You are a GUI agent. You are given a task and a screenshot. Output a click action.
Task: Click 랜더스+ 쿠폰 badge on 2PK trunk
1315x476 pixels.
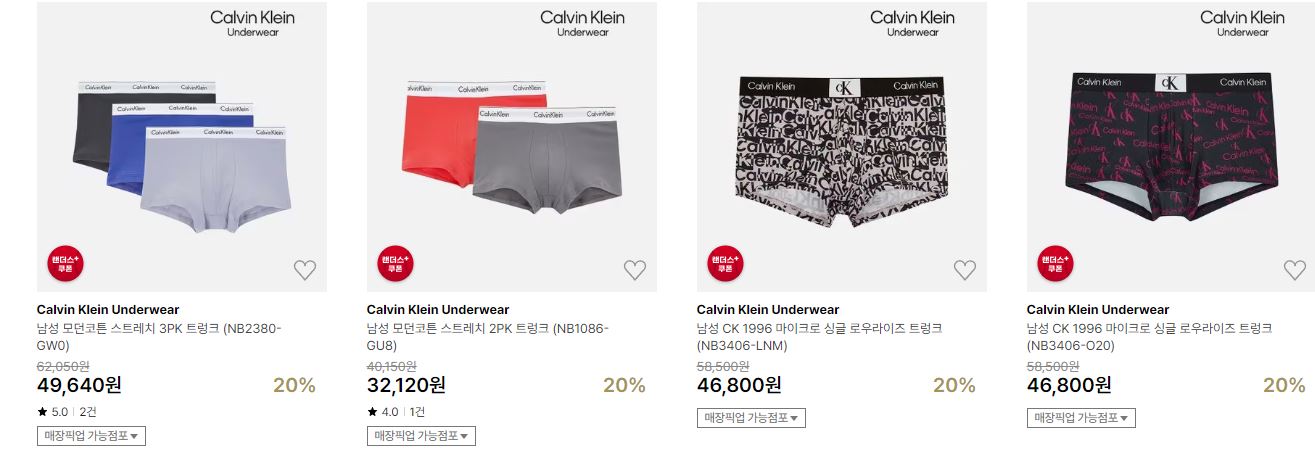[396, 263]
